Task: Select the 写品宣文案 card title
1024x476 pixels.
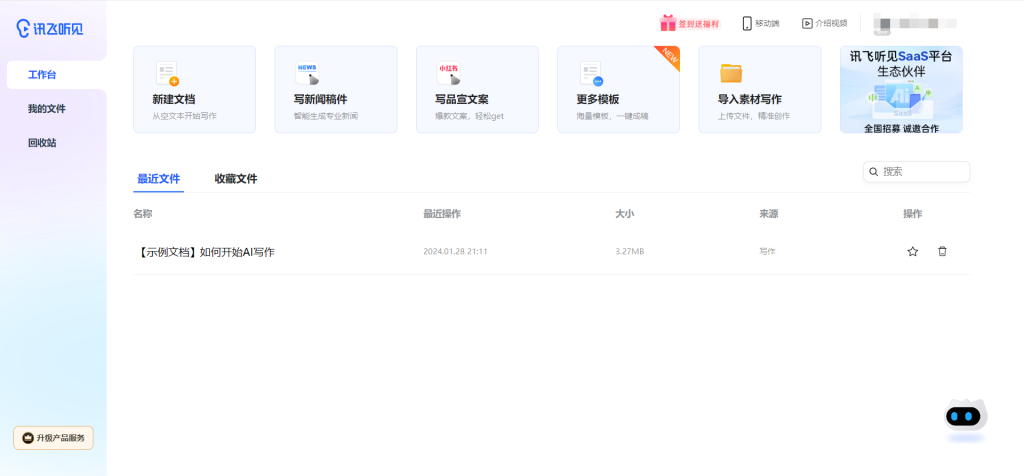Action: tap(462, 99)
